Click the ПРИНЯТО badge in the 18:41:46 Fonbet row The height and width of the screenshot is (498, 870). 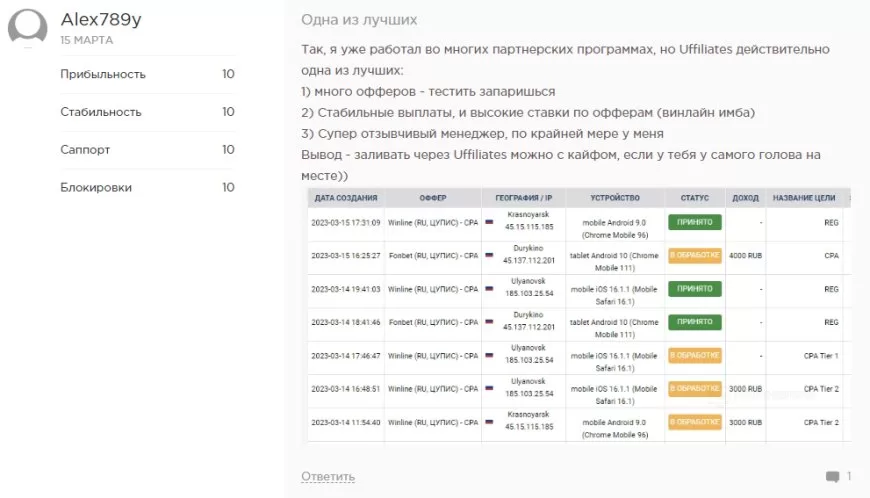pyautogui.click(x=694, y=322)
